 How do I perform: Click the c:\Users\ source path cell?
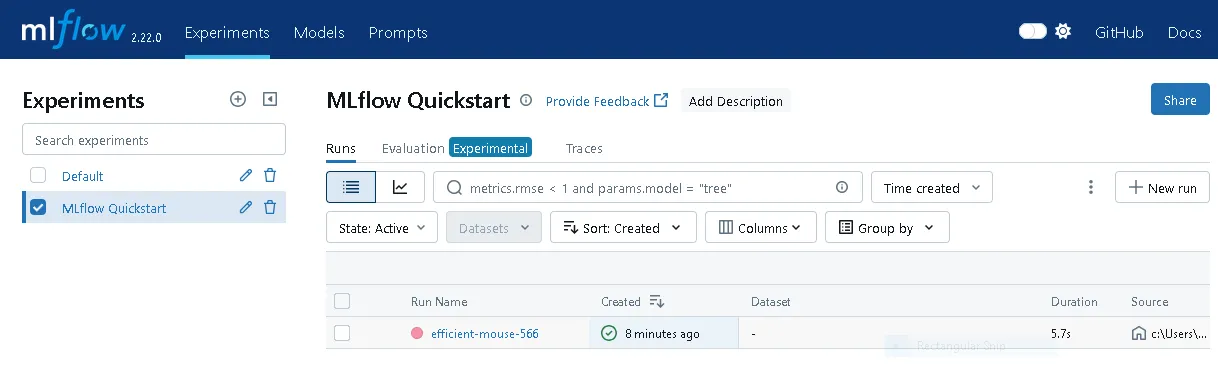pos(1179,333)
